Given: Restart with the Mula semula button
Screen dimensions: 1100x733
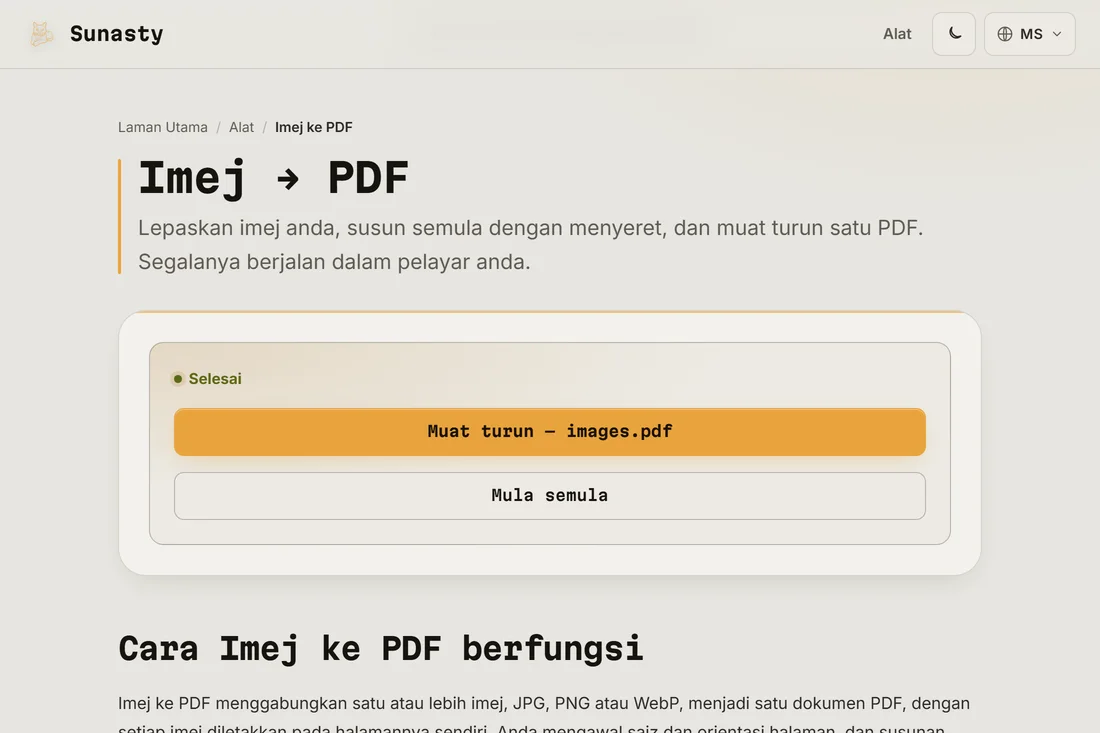Looking at the screenshot, I should click(549, 495).
